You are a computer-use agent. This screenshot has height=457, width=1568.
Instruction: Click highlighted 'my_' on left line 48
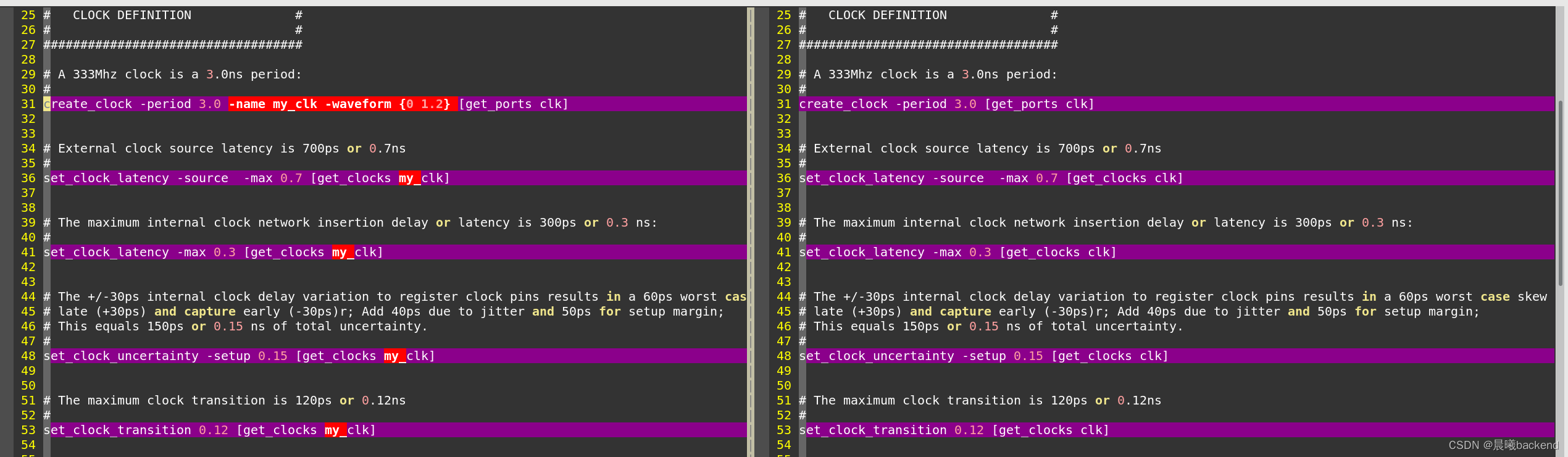[394, 356]
